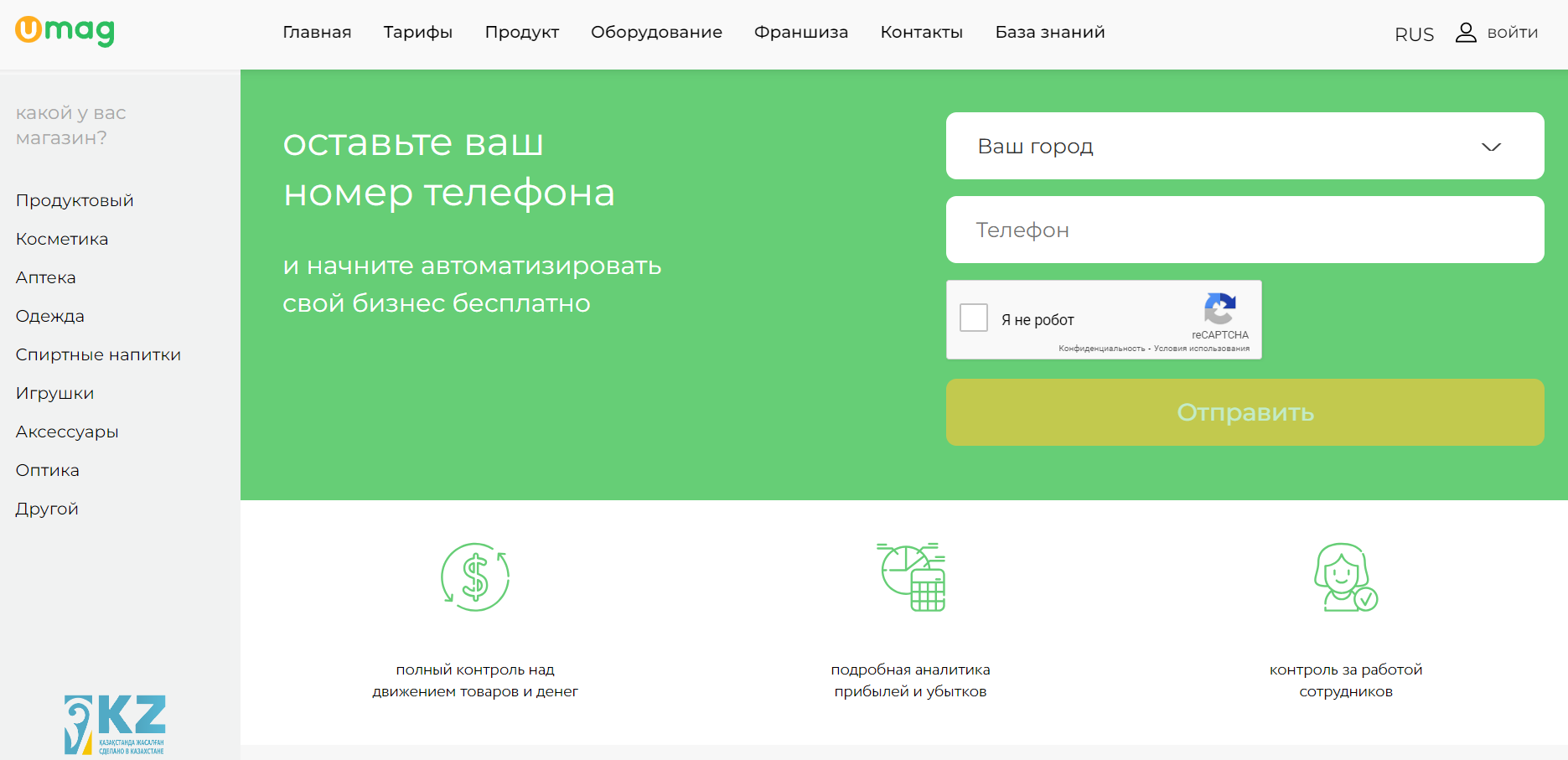Focus the Телефон input field
Image resolution: width=1568 pixels, height=760 pixels.
click(1245, 230)
